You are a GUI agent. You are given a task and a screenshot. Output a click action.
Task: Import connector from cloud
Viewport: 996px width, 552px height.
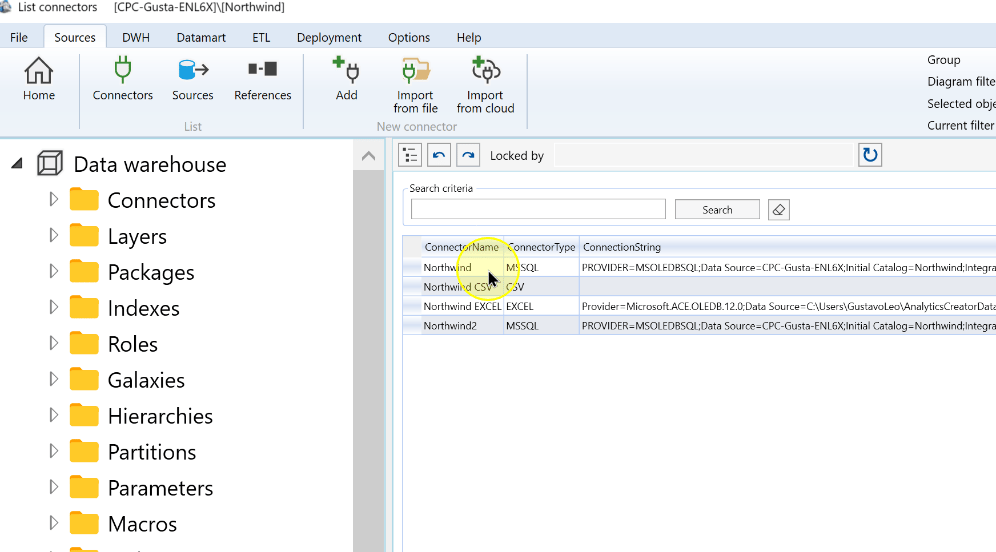click(x=485, y=86)
